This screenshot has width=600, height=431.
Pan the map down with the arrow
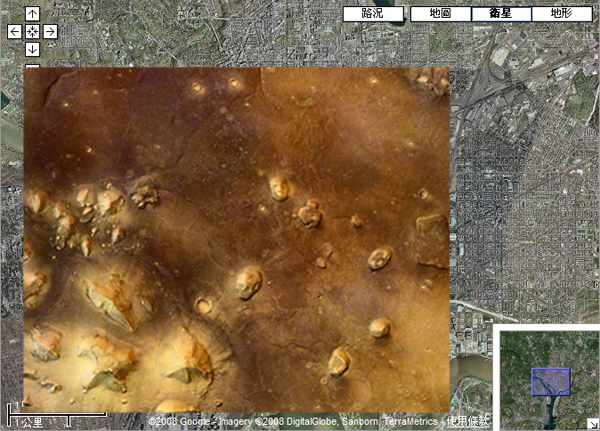pyautogui.click(x=33, y=50)
